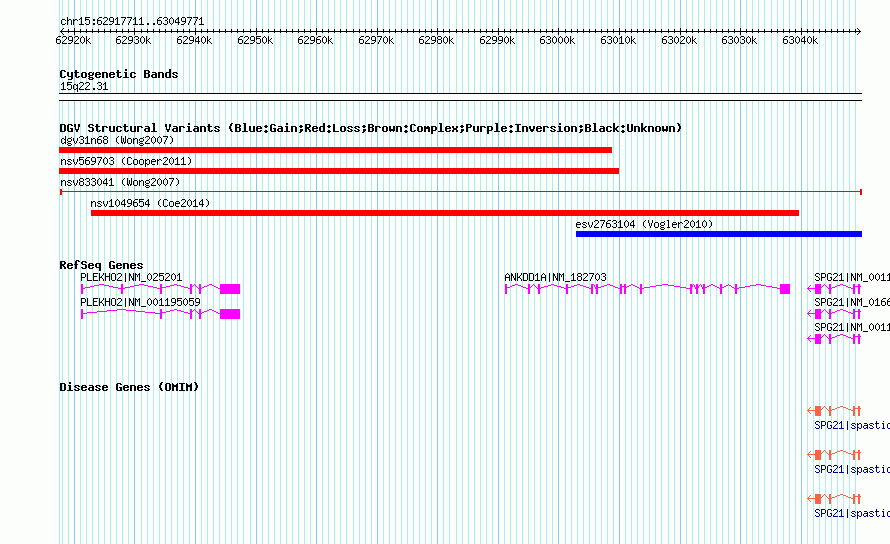Open the esv2763104 (Vogler2010) variant label
The image size is (890, 544).
click(644, 224)
